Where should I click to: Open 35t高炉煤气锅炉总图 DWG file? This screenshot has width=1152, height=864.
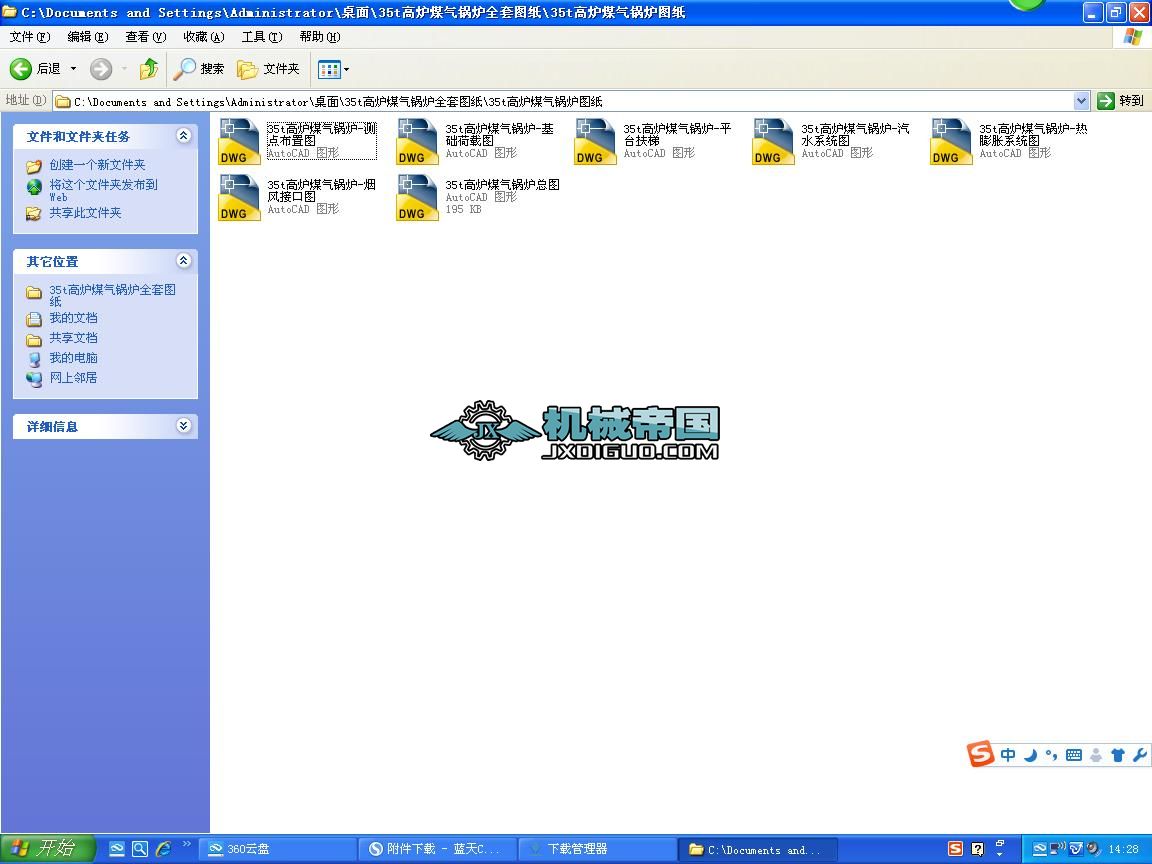point(417,196)
